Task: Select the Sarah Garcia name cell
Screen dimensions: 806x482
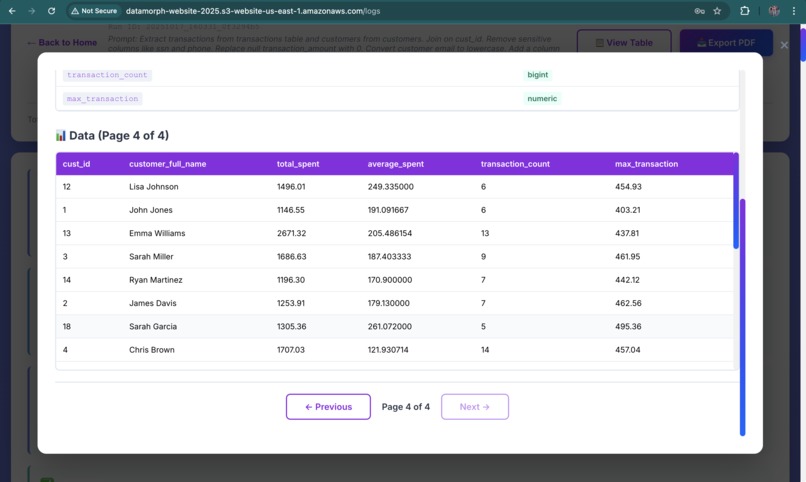Action: (153, 326)
